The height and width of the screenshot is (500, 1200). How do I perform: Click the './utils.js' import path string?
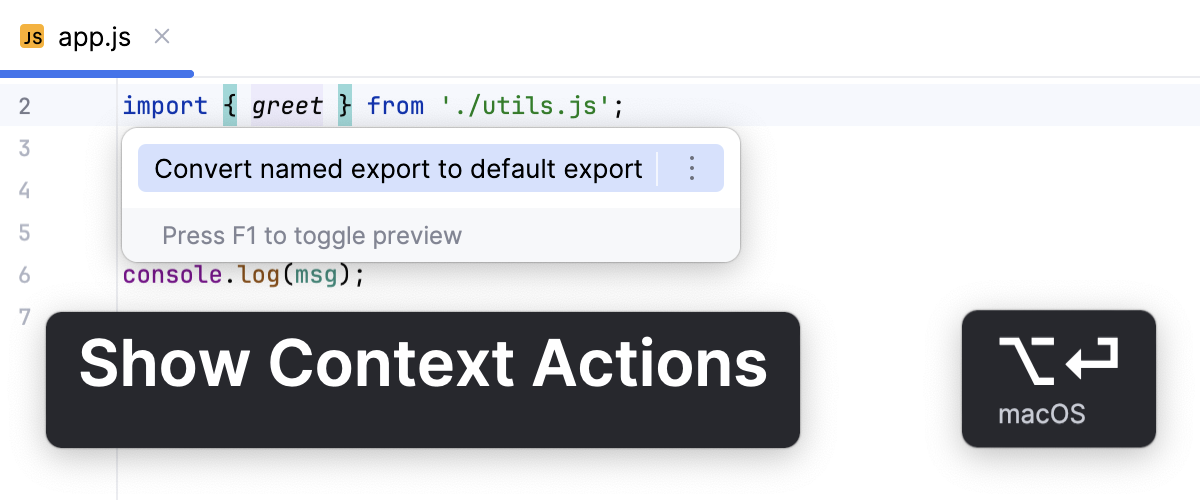(x=526, y=106)
